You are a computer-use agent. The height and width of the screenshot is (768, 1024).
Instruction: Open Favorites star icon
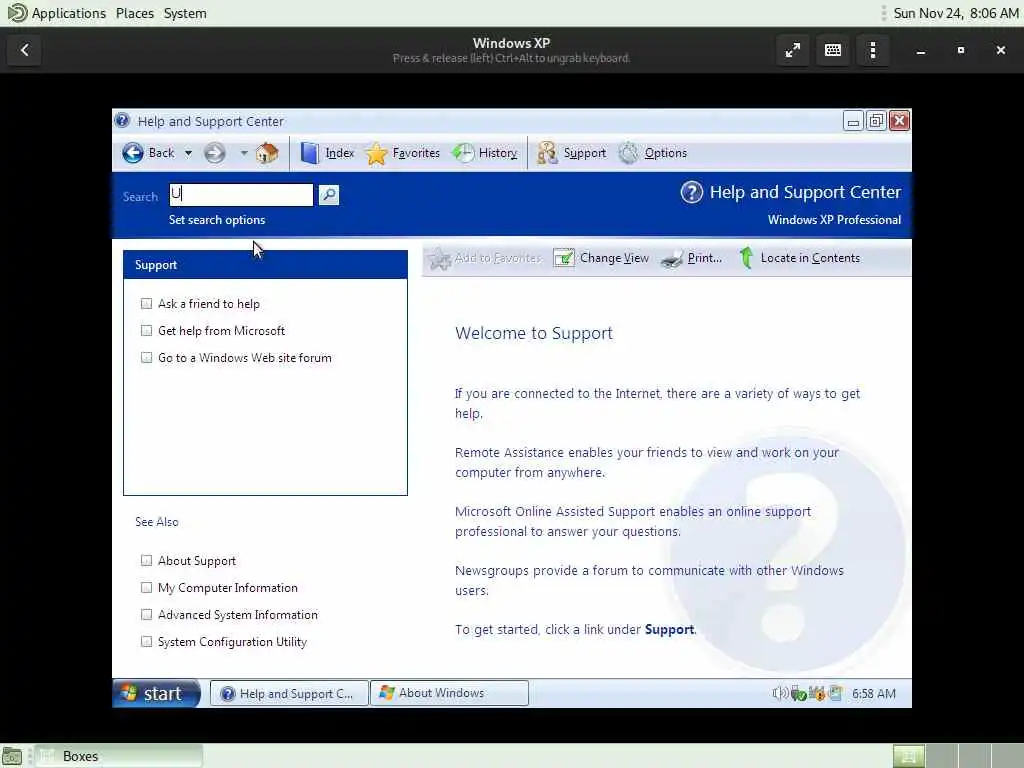[x=377, y=153]
